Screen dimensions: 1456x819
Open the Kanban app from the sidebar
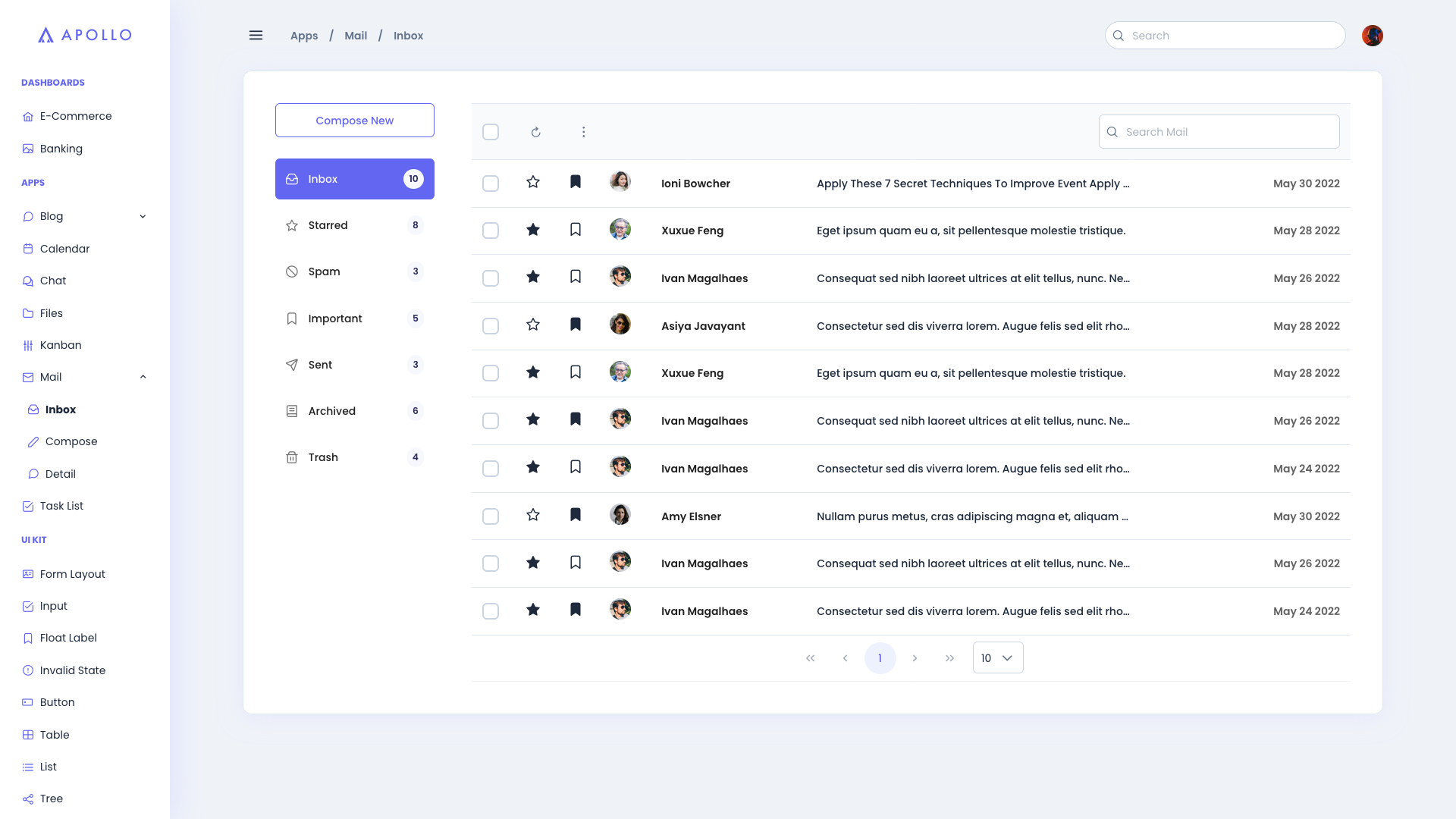click(x=61, y=345)
